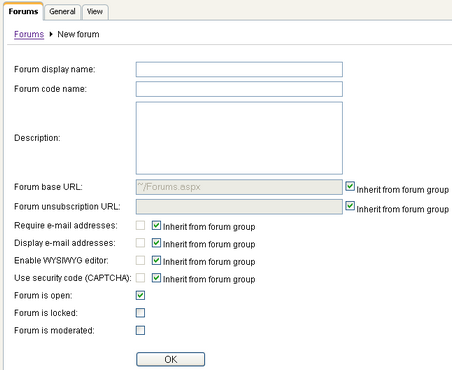Click the disabled Forum unsubscription URL field
452x370 pixels.
click(239, 207)
